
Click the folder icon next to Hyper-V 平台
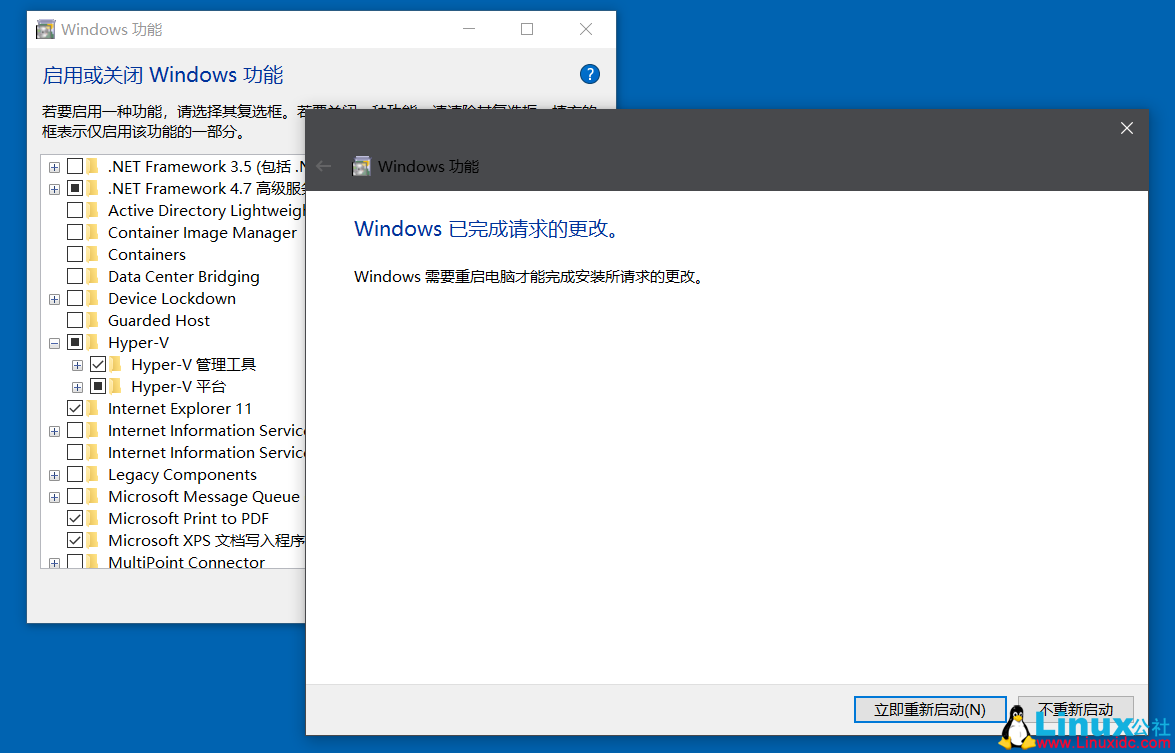[115, 387]
